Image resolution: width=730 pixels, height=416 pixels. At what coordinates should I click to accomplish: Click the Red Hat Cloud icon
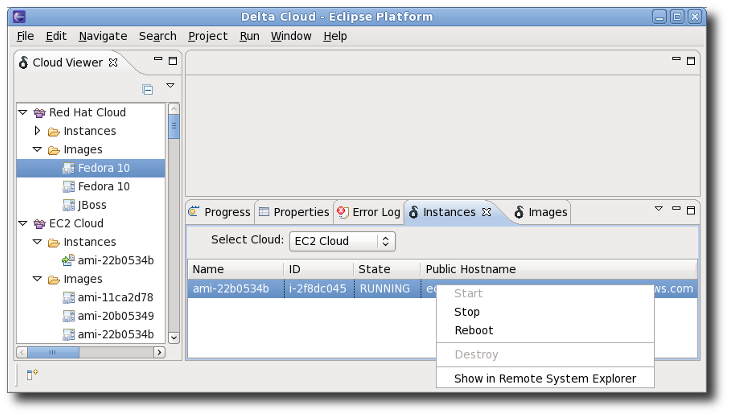[x=40, y=113]
